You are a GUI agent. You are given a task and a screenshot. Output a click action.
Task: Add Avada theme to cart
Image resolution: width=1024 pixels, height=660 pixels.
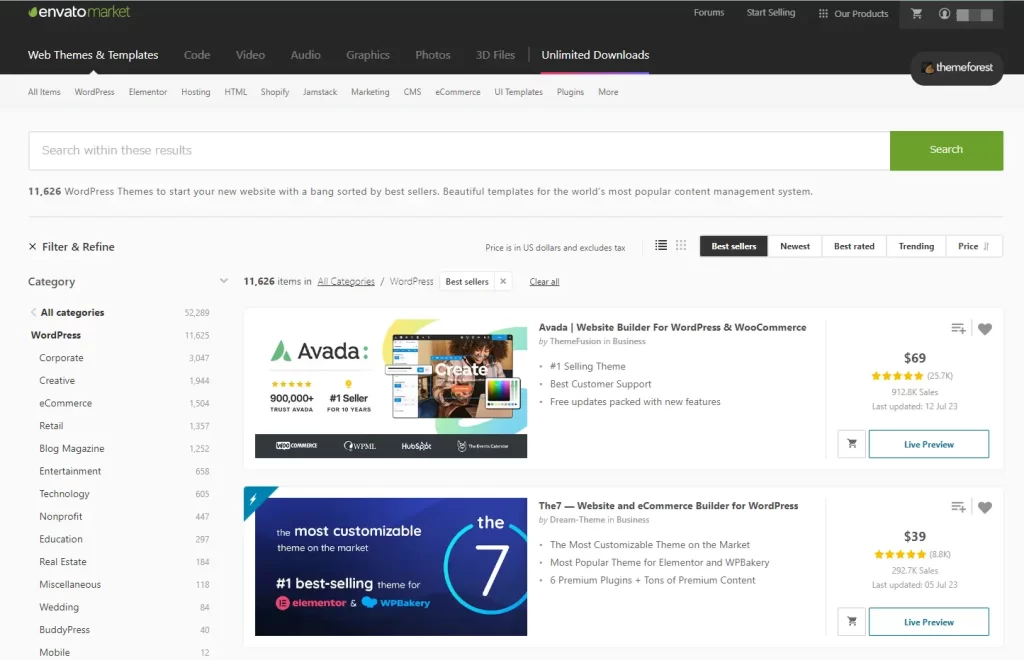point(851,443)
